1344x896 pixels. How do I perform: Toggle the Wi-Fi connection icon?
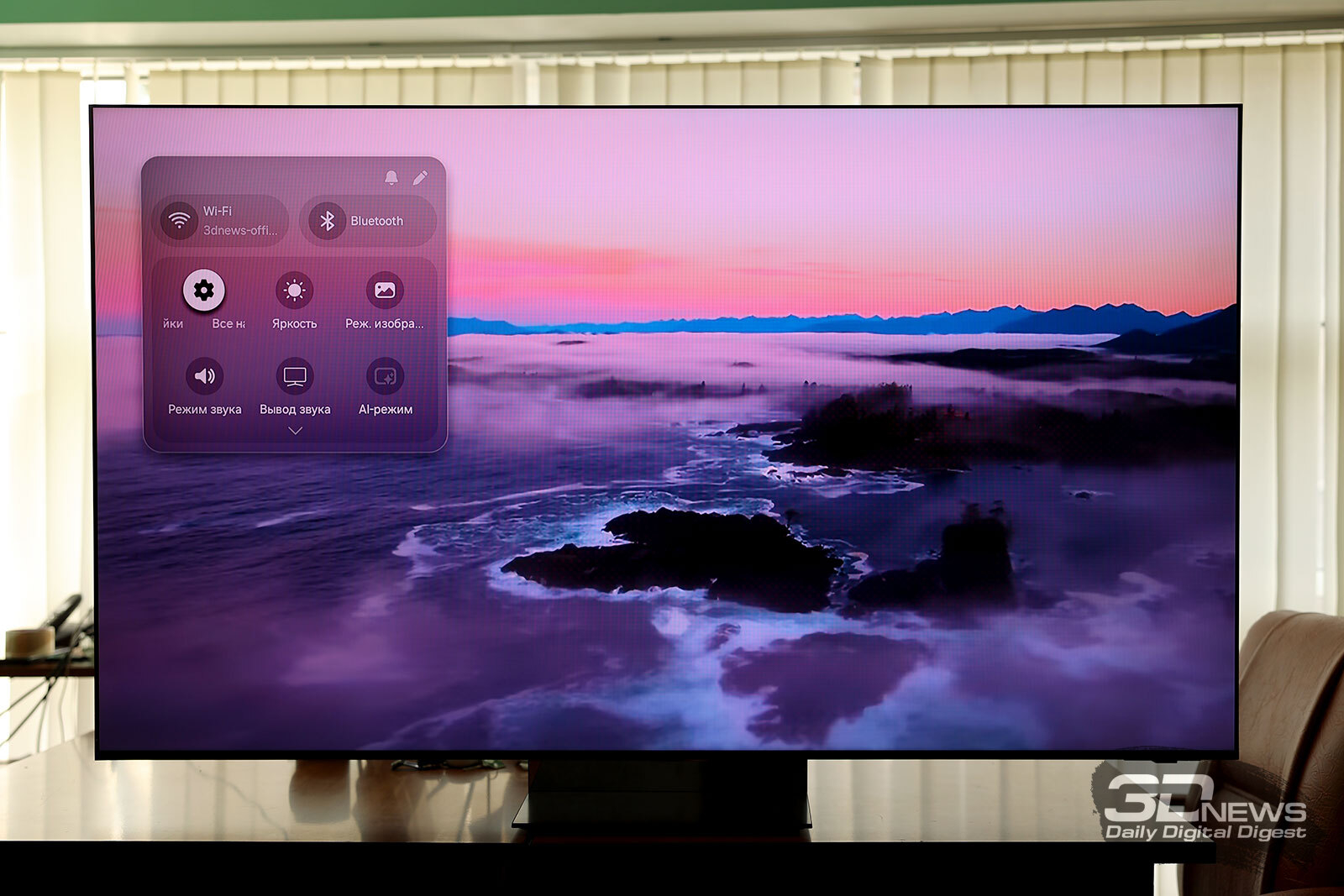tap(179, 221)
